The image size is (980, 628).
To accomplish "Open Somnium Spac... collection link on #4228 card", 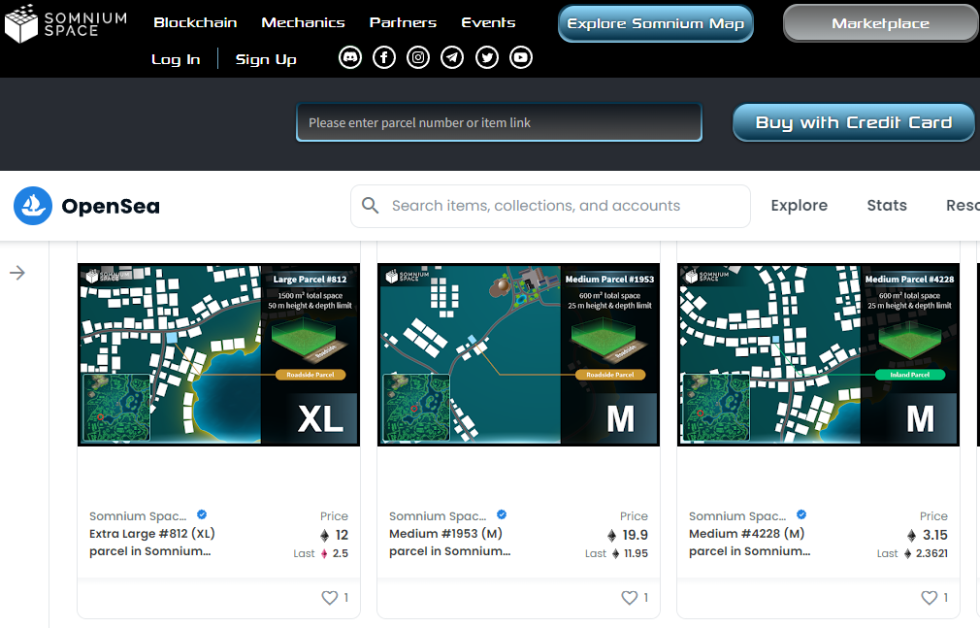I will (x=738, y=516).
